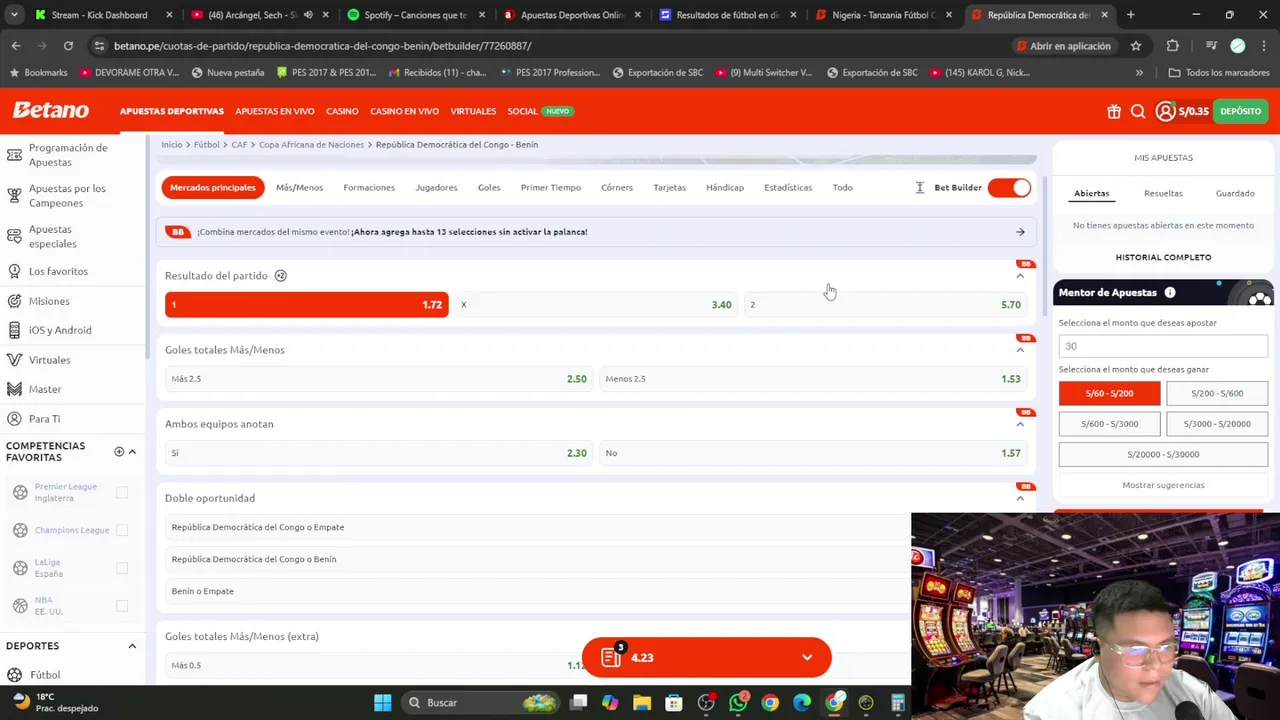Click the Betano logo
Screen dimensions: 1280x720
pos(50,110)
